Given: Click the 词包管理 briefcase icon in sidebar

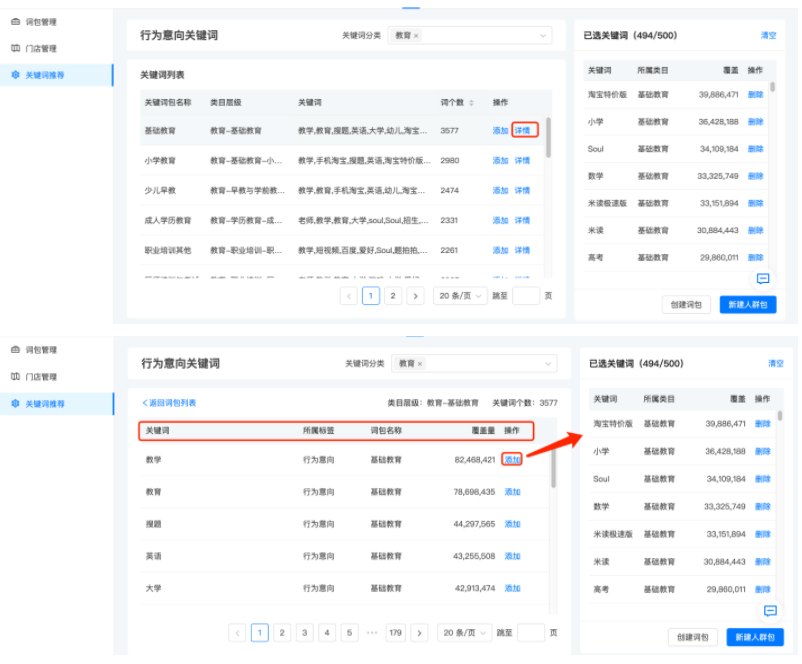Looking at the screenshot, I should tap(15, 23).
